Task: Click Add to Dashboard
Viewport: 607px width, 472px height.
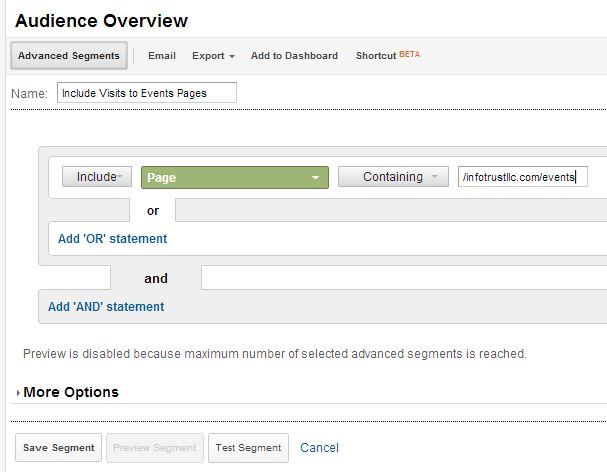Action: pos(294,56)
